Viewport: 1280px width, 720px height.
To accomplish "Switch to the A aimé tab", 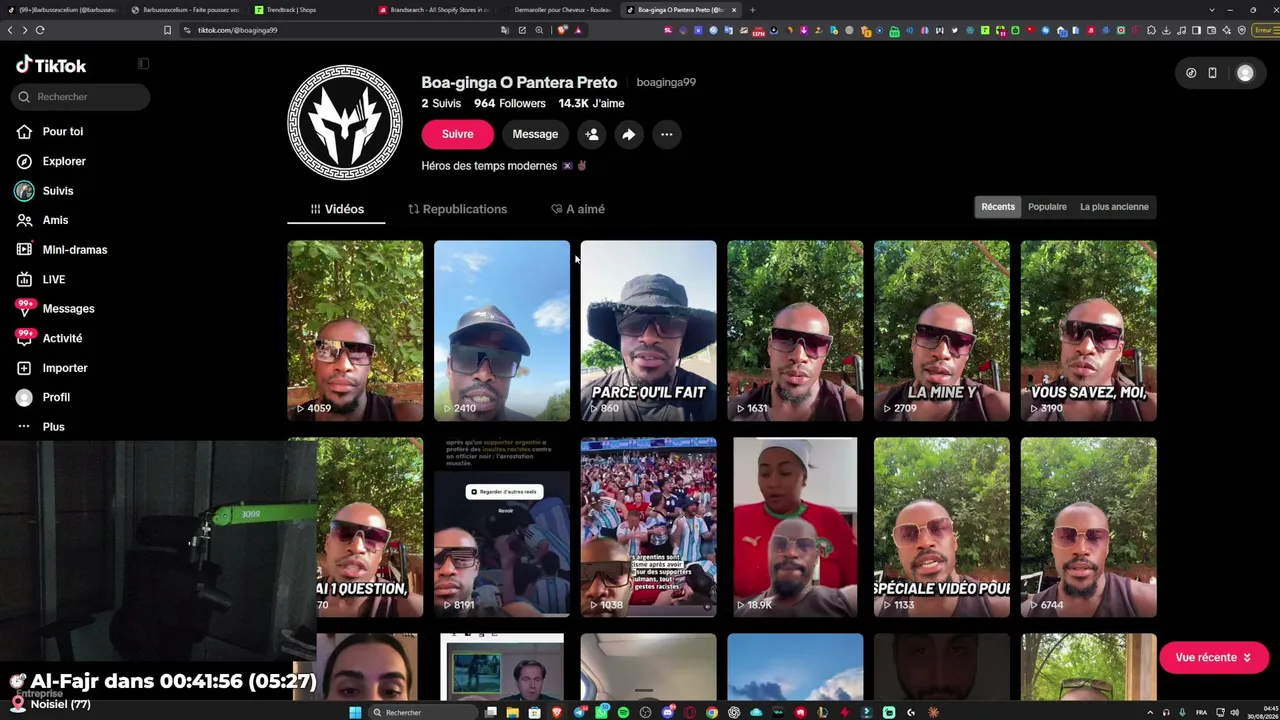I will [578, 209].
